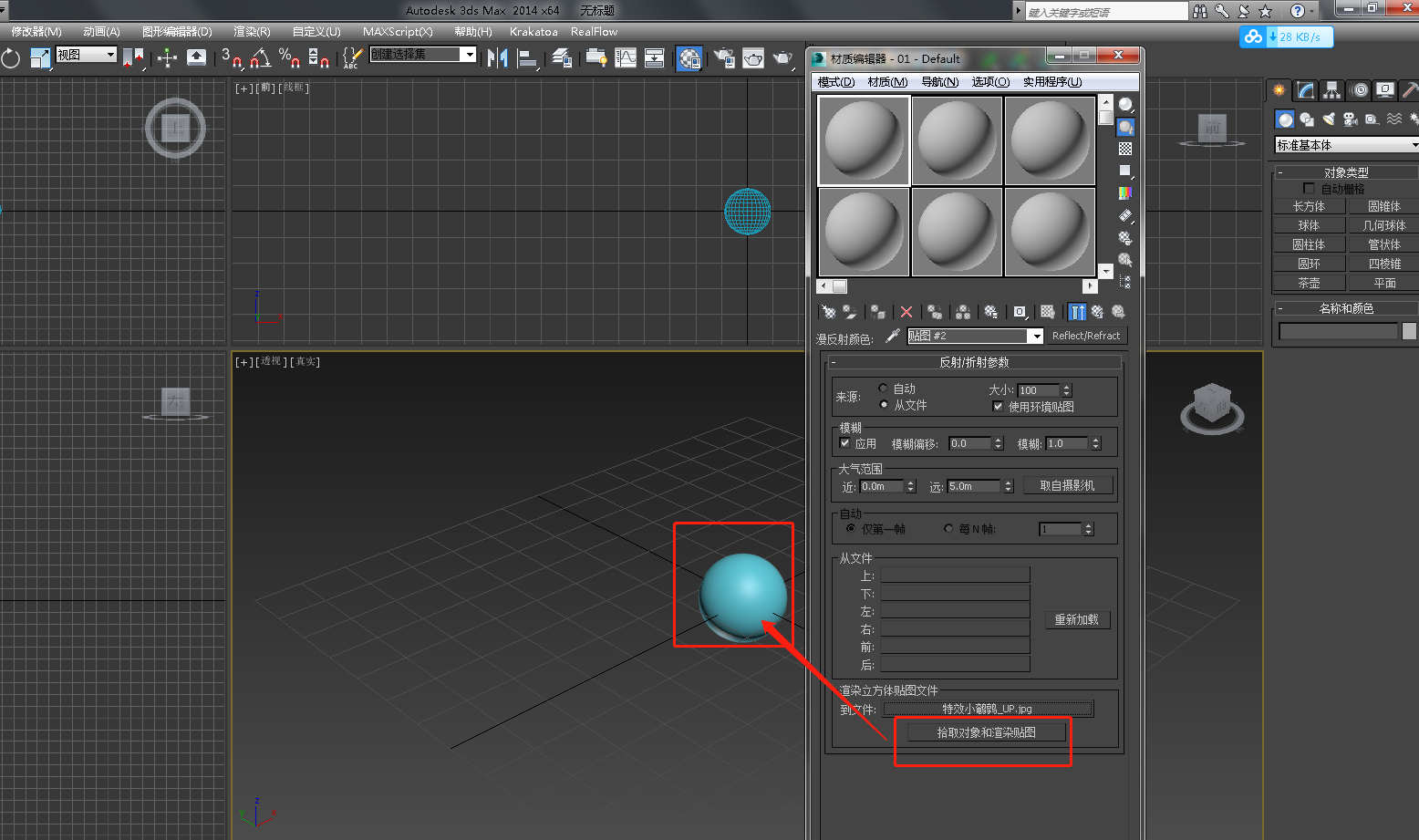Image resolution: width=1419 pixels, height=840 pixels.
Task: Click the Select and Rotate tool
Action: pyautogui.click(x=10, y=58)
